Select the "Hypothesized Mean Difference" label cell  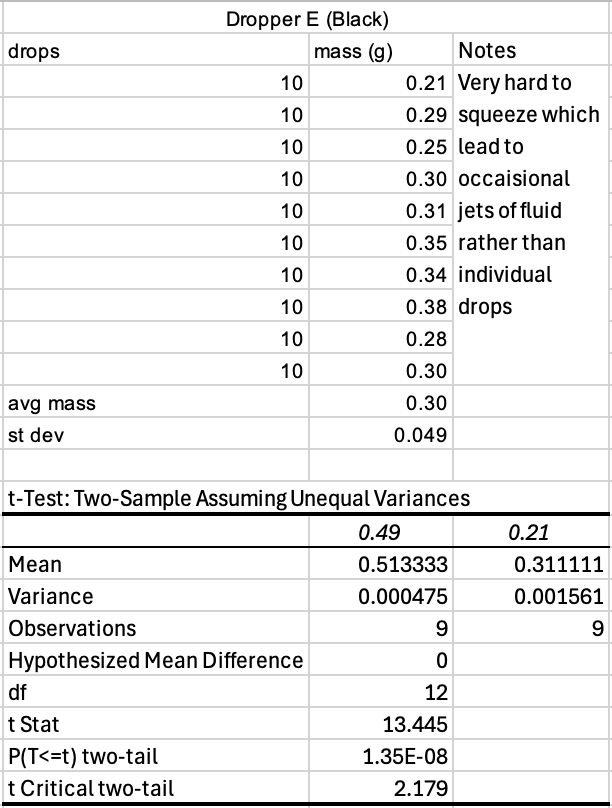click(x=155, y=660)
